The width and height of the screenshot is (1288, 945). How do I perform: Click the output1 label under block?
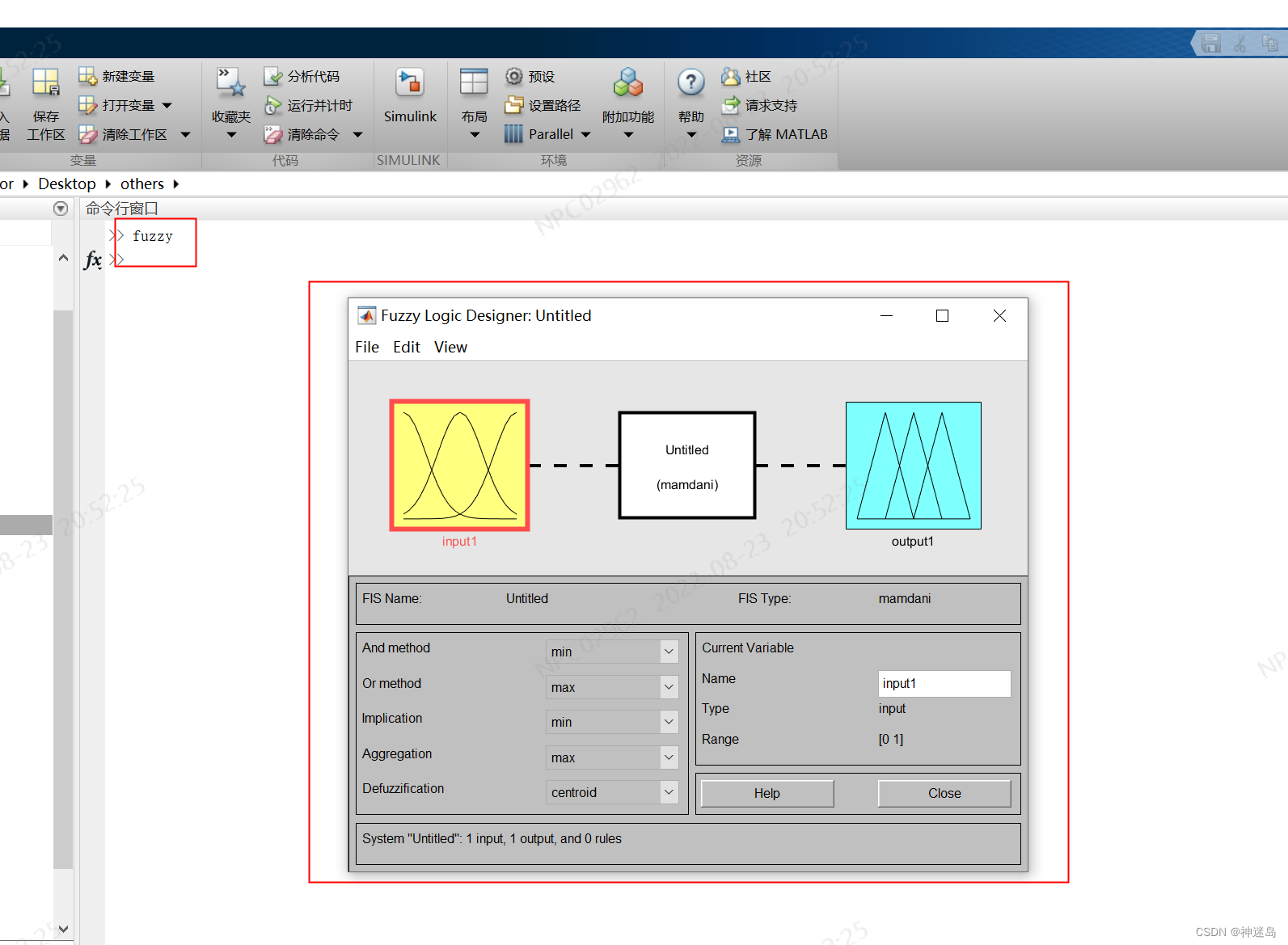(913, 542)
